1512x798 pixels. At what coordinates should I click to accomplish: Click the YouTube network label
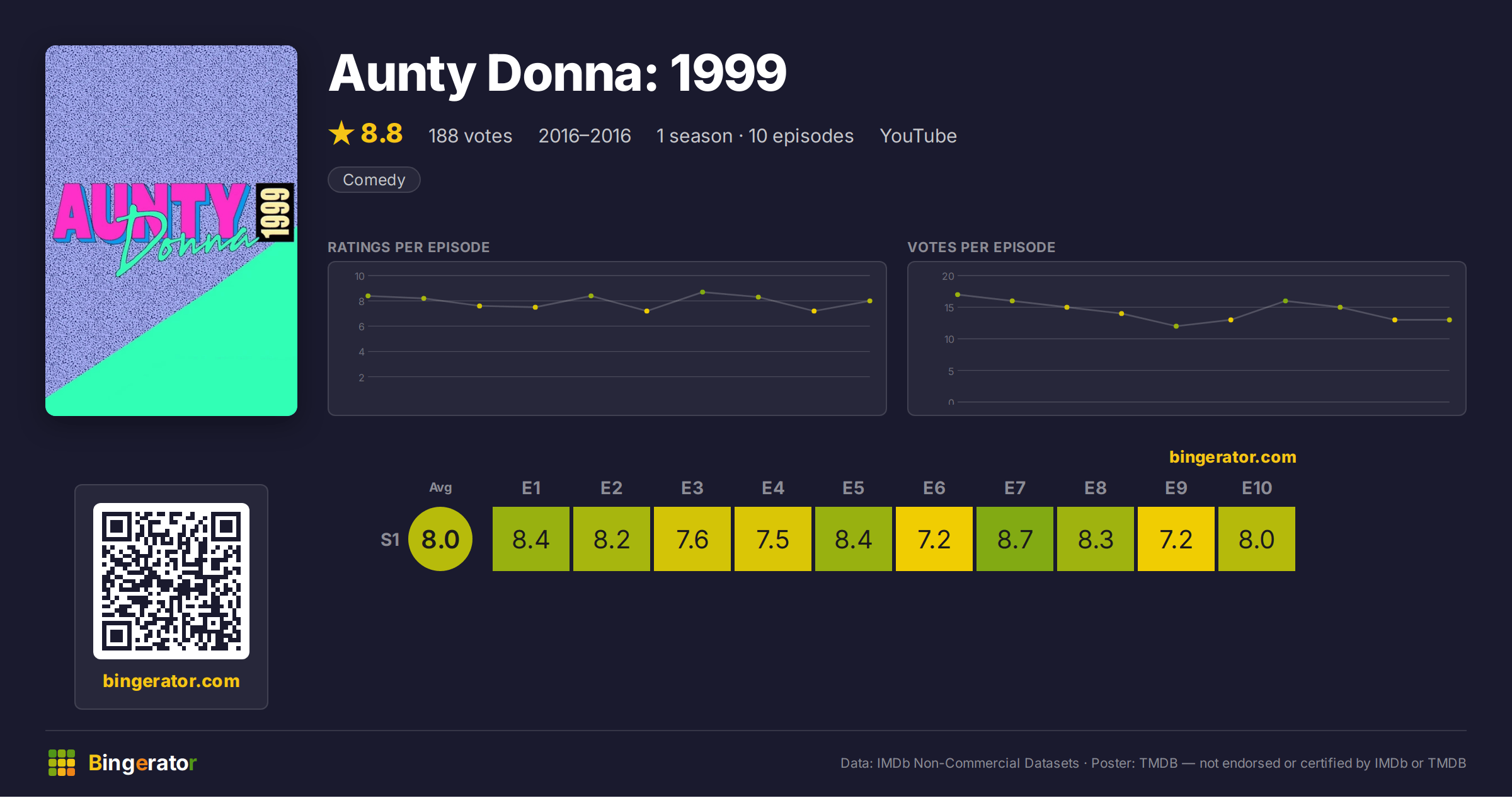click(918, 136)
